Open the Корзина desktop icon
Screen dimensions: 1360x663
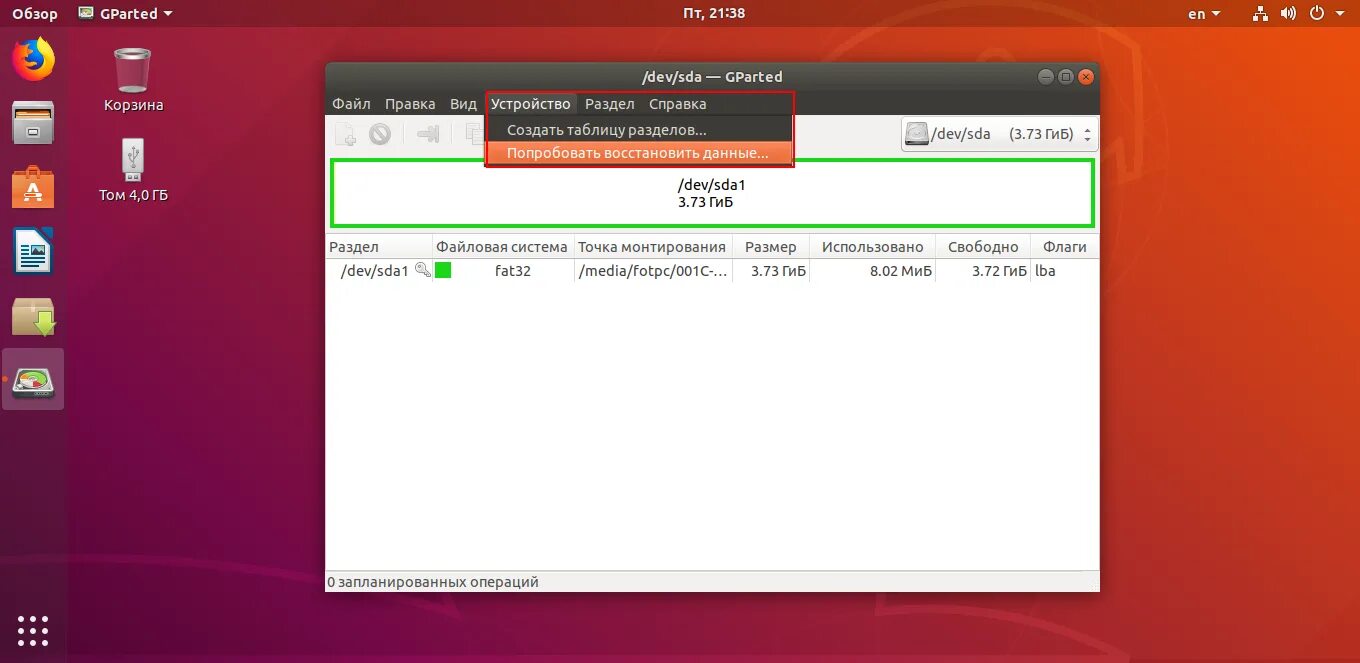point(133,80)
